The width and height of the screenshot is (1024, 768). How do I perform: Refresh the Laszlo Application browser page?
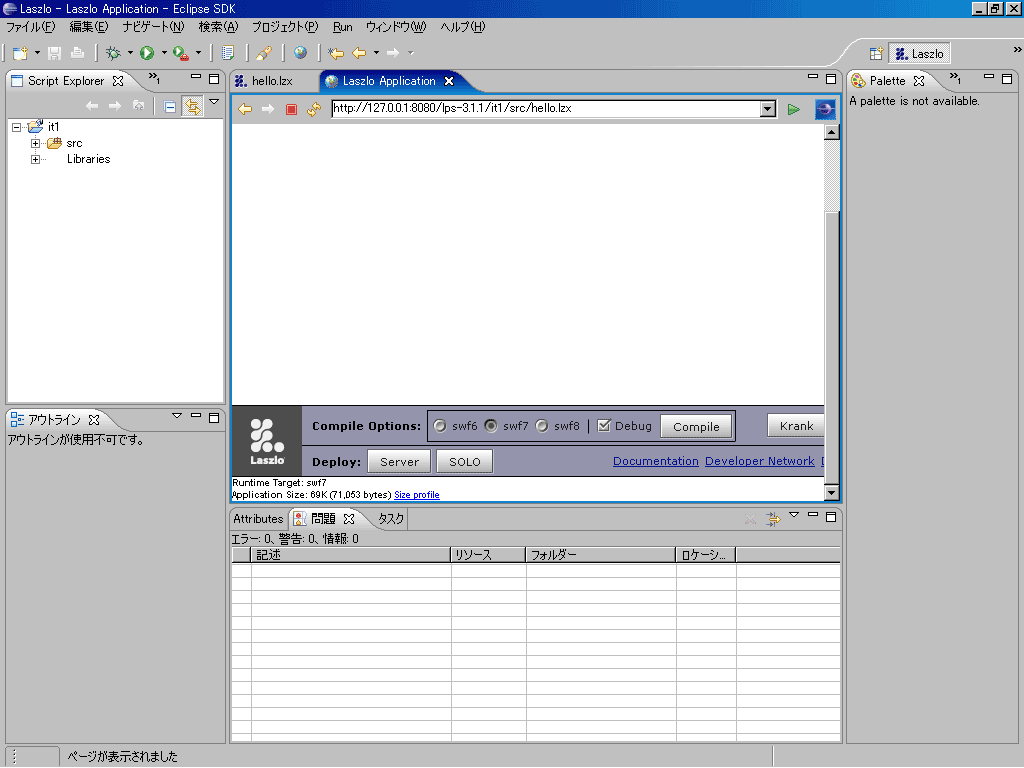pos(314,109)
